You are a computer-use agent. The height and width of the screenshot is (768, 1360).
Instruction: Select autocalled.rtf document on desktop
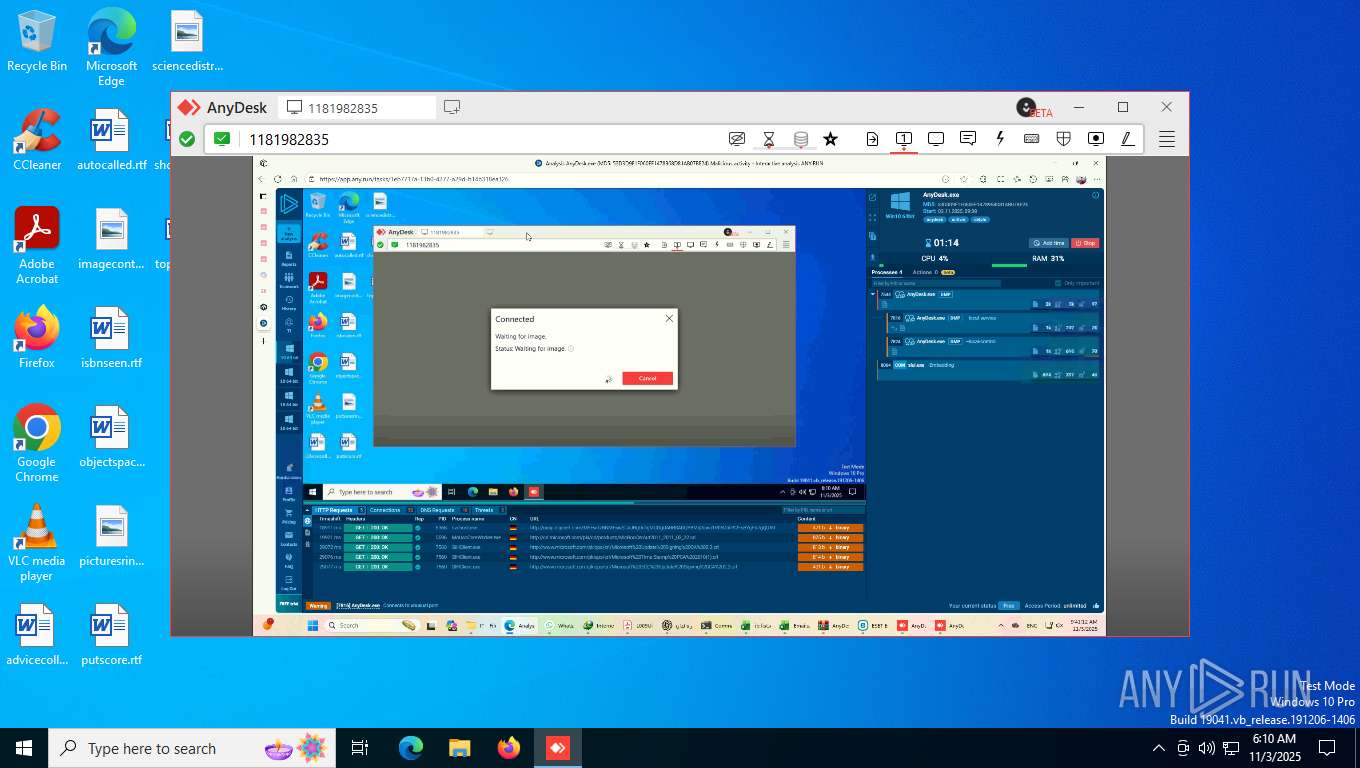[x=111, y=140]
